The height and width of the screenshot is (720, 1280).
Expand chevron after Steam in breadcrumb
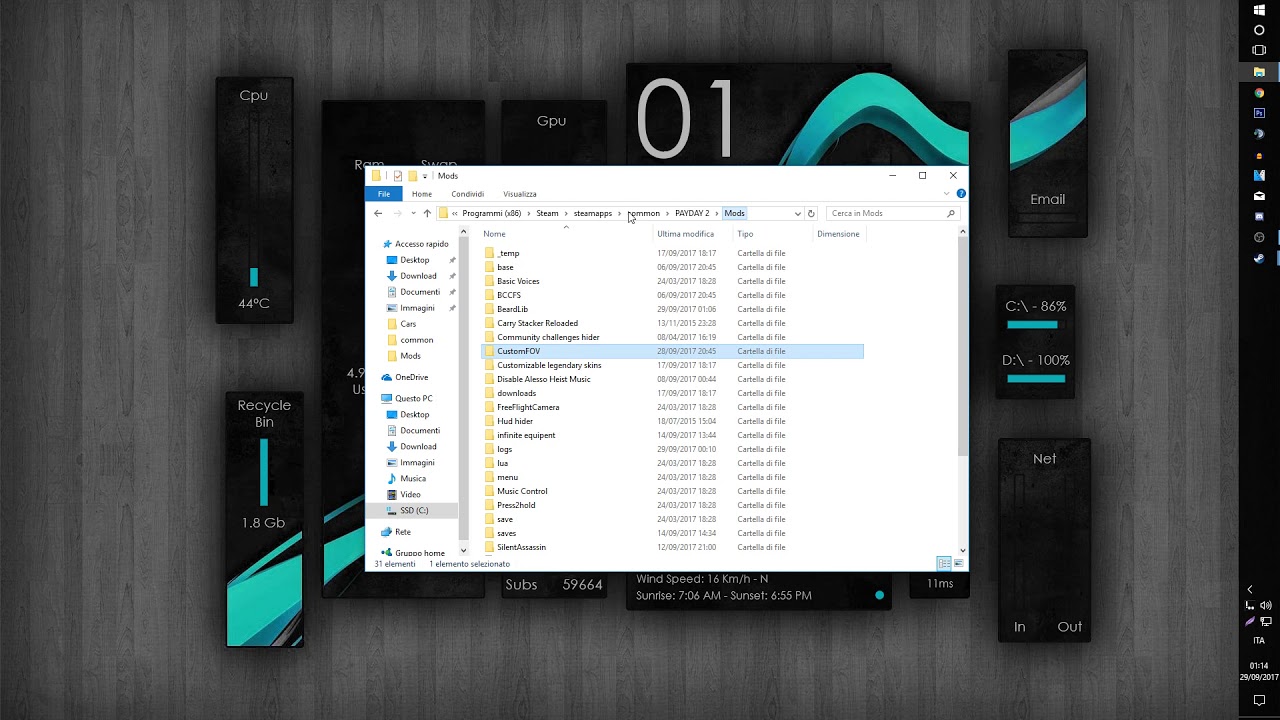pos(566,213)
